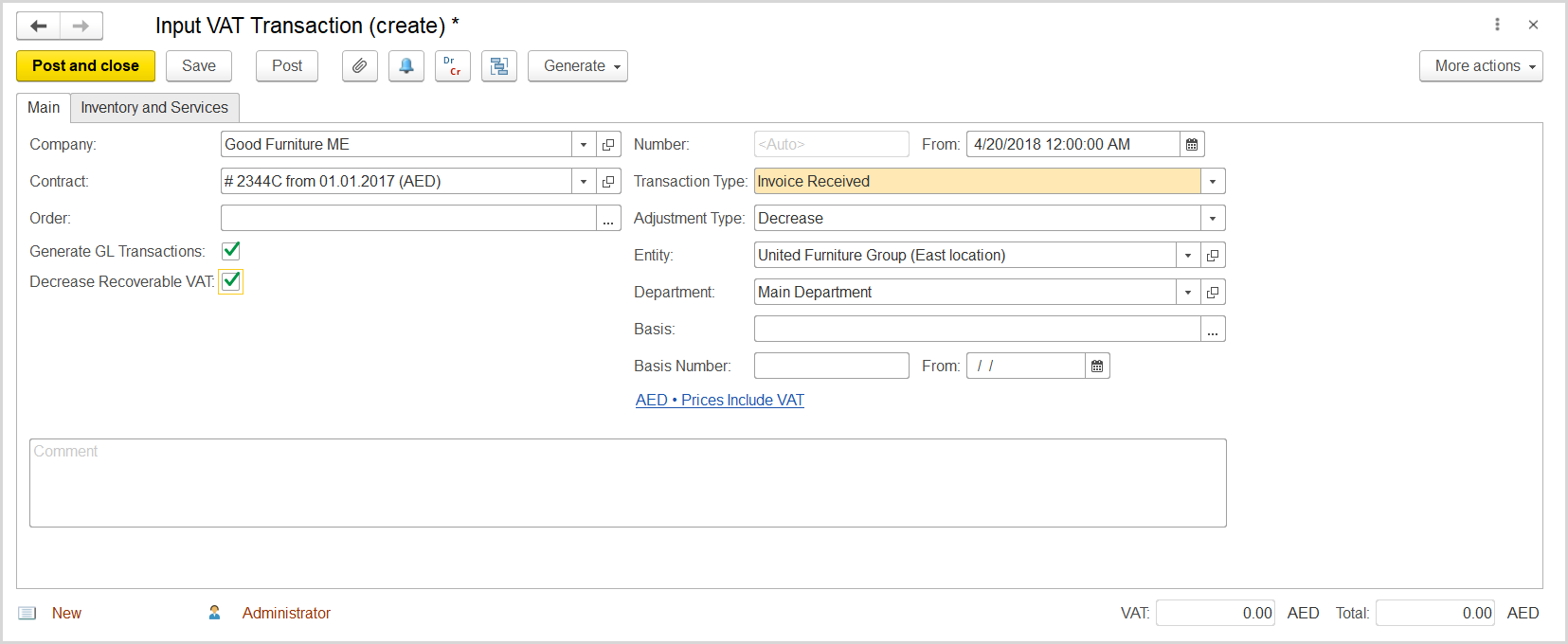
Task: Open the More actions menu
Action: tap(1481, 66)
